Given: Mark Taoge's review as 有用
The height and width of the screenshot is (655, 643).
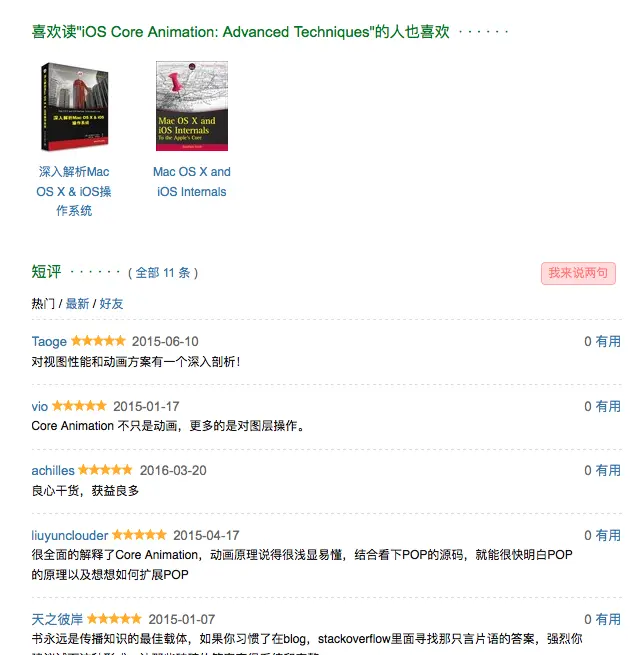Looking at the screenshot, I should [608, 342].
